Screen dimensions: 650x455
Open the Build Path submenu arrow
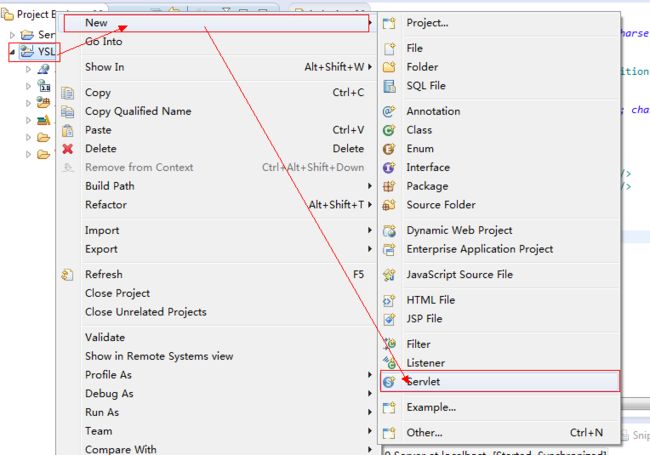[x=370, y=186]
